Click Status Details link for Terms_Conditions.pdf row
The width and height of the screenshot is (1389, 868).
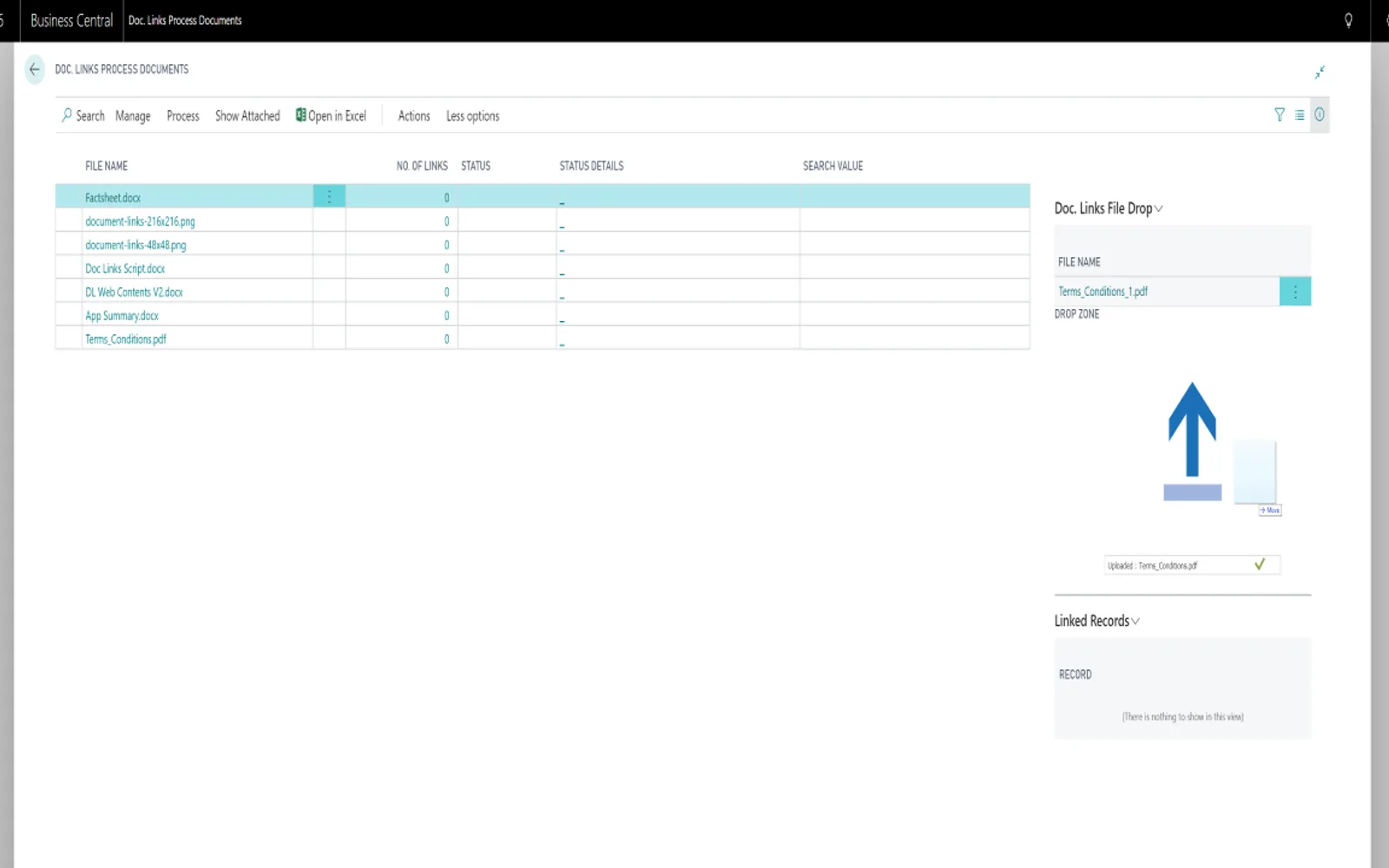(563, 343)
